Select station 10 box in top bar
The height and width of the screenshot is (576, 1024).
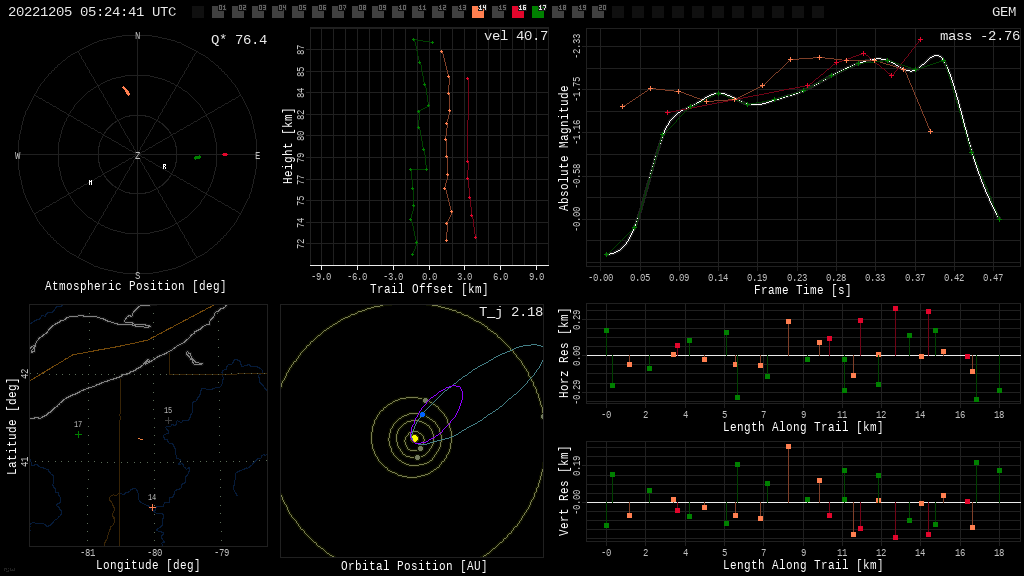(x=398, y=11)
